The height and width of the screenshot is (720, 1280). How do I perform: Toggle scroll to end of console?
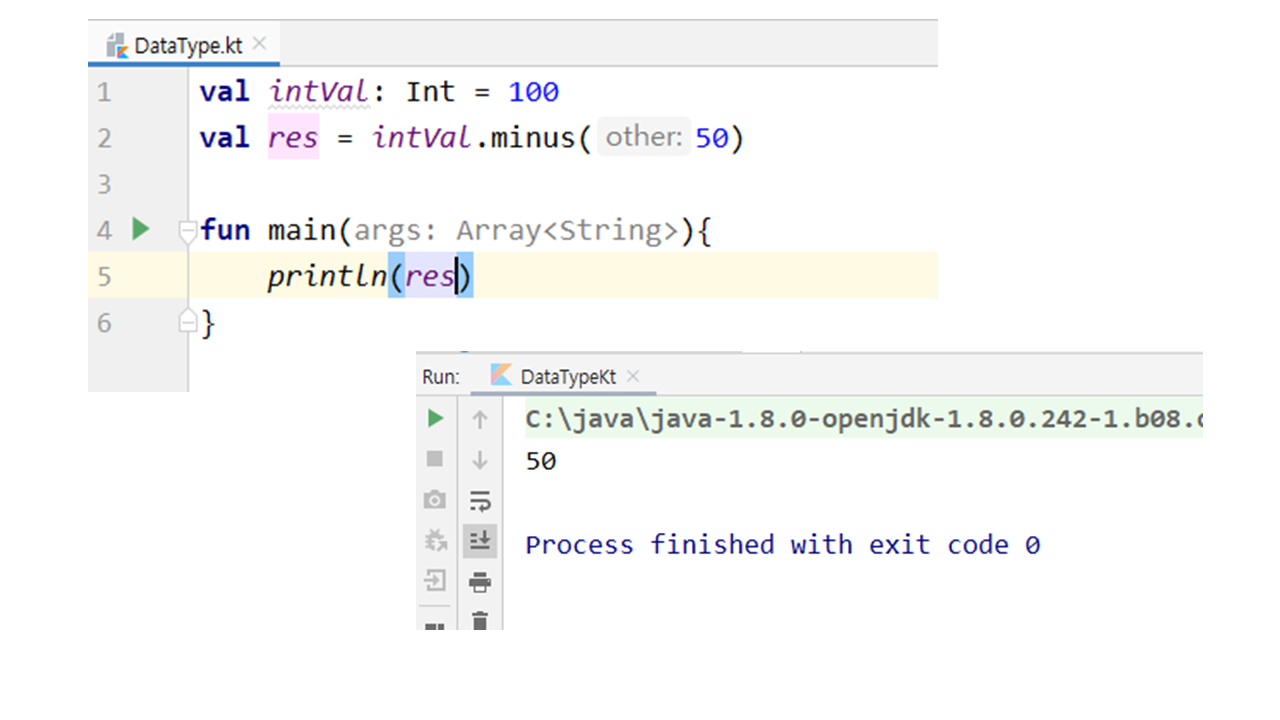point(480,541)
